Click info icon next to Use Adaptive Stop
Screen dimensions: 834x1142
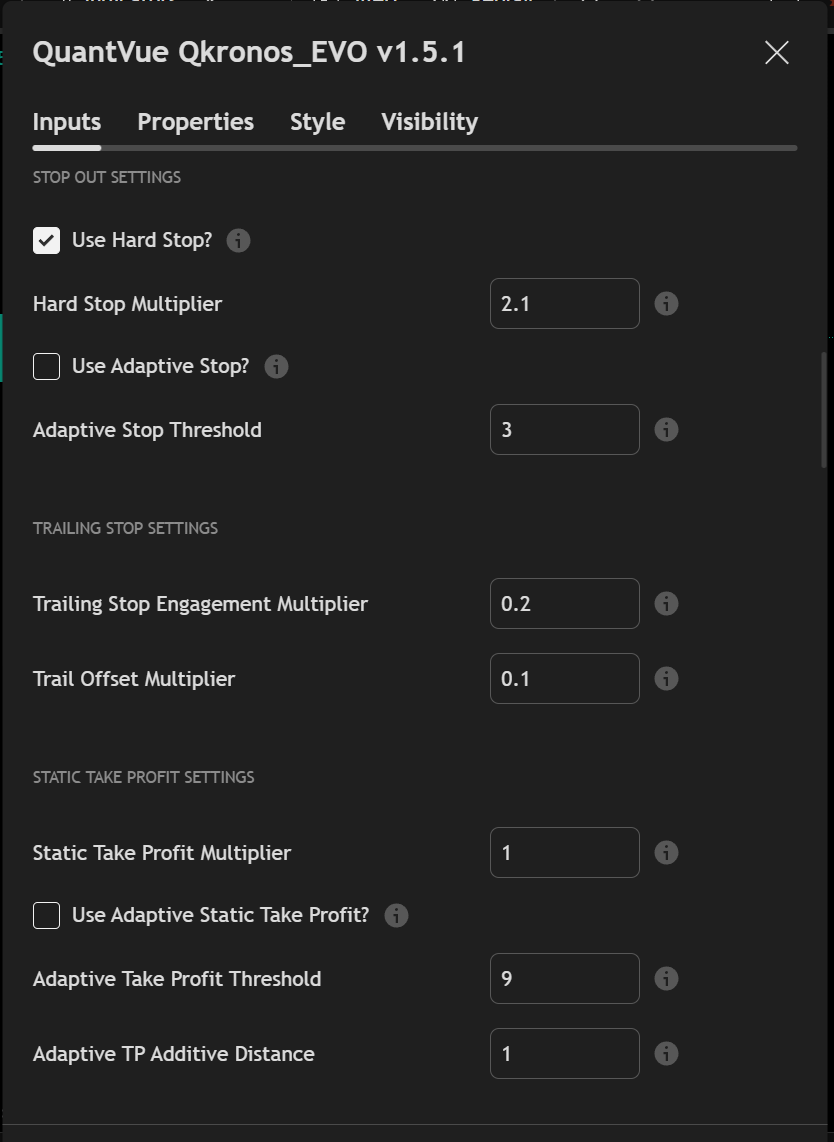click(276, 367)
